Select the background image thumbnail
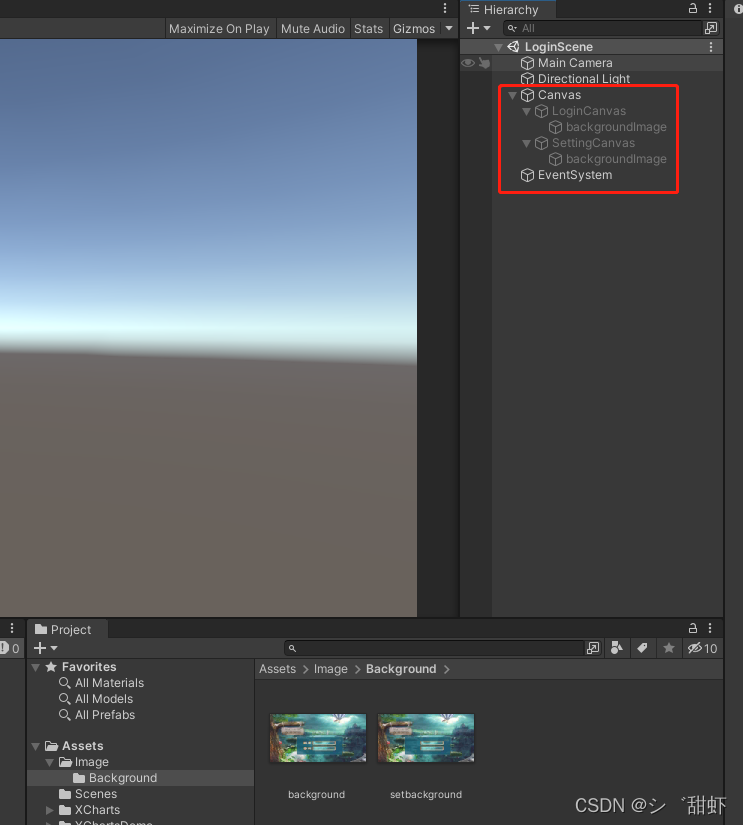The image size is (743, 825). coord(317,738)
